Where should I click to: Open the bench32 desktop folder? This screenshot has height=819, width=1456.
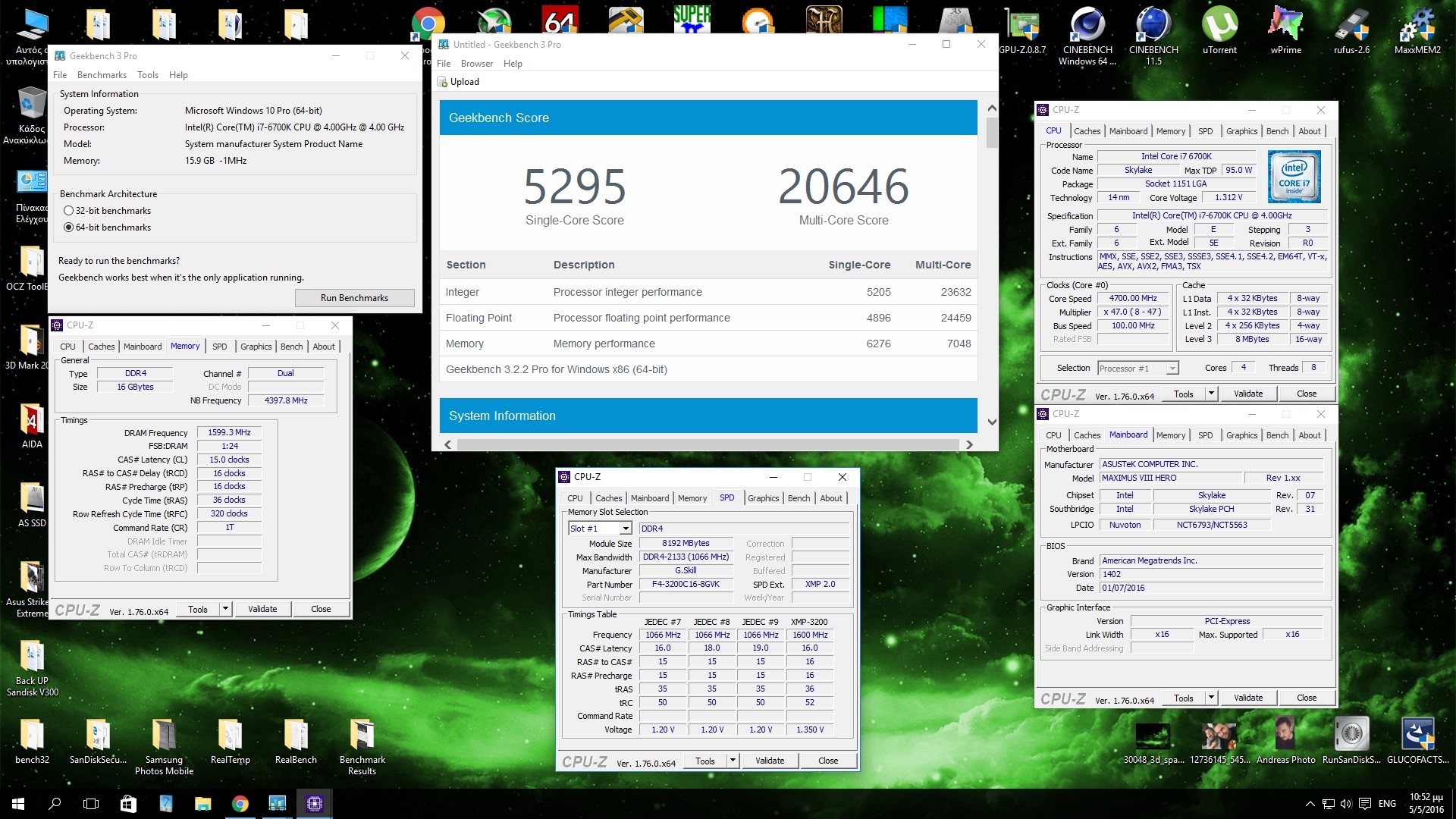tap(32, 742)
